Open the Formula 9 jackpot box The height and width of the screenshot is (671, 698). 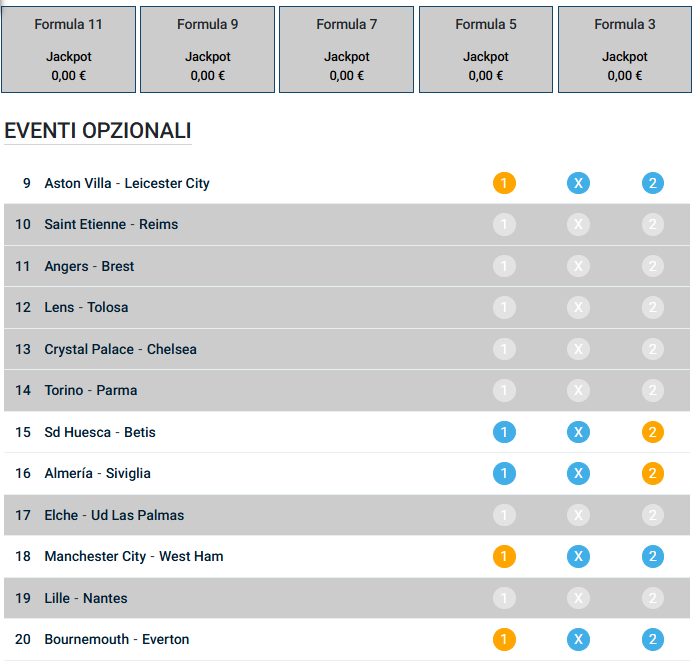[x=207, y=49]
